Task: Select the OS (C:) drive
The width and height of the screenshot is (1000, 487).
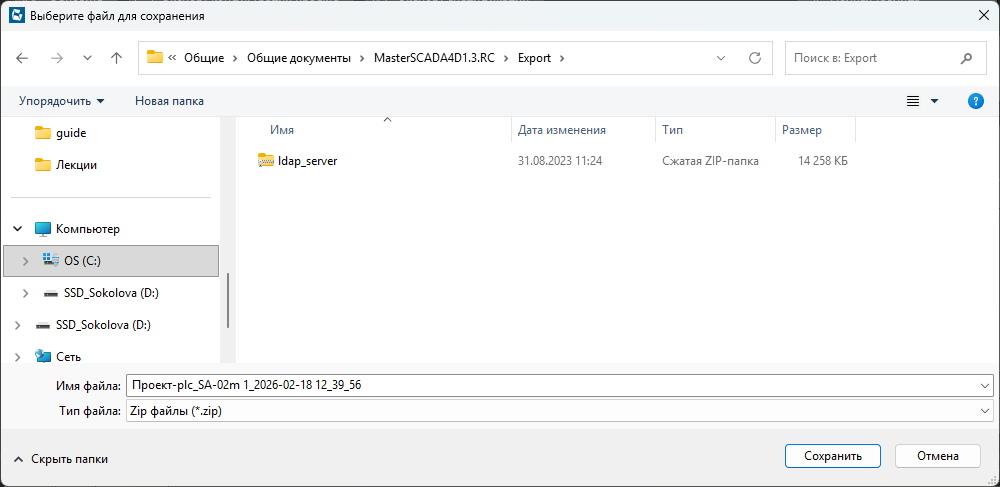Action: click(111, 261)
